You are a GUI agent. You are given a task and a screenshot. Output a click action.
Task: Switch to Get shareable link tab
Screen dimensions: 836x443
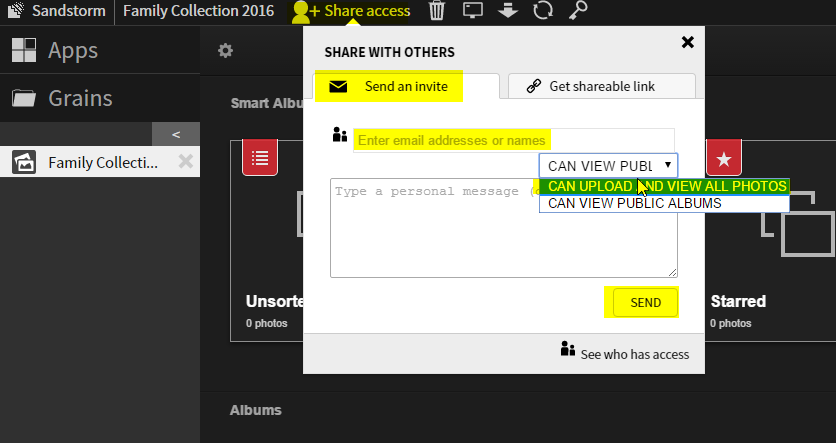tap(601, 86)
